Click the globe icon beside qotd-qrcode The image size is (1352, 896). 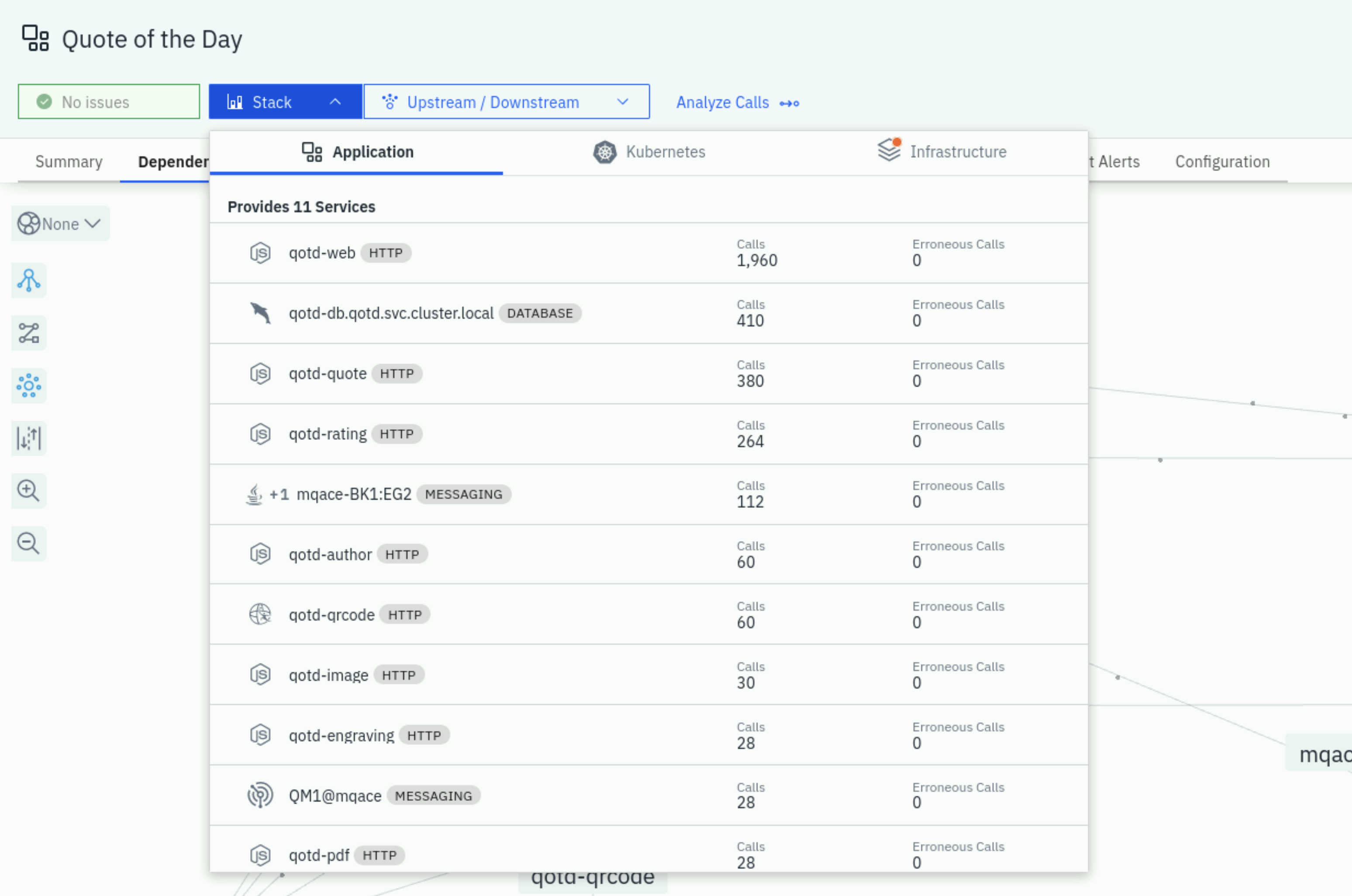click(260, 615)
